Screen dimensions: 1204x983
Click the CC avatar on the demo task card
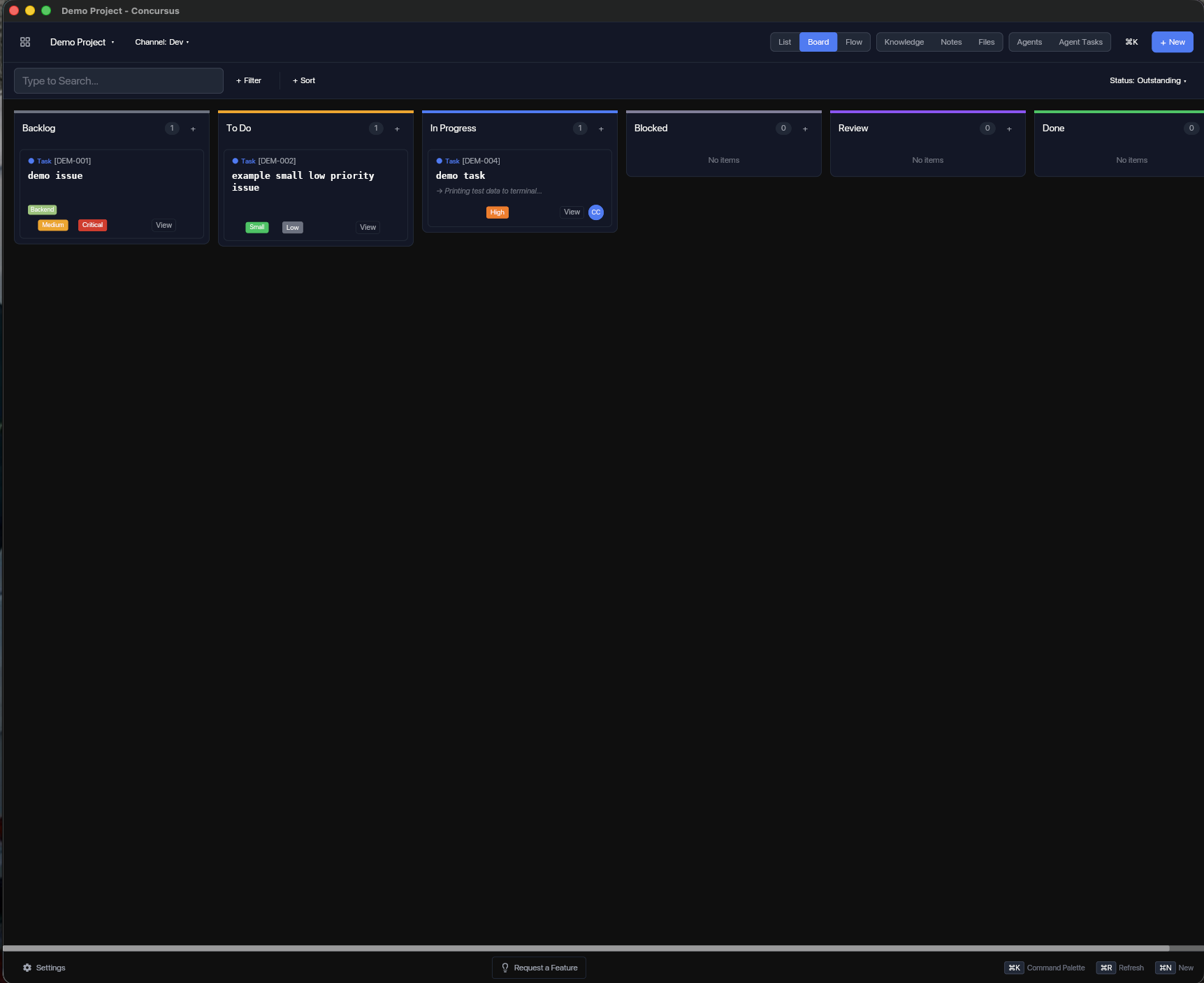coord(595,212)
